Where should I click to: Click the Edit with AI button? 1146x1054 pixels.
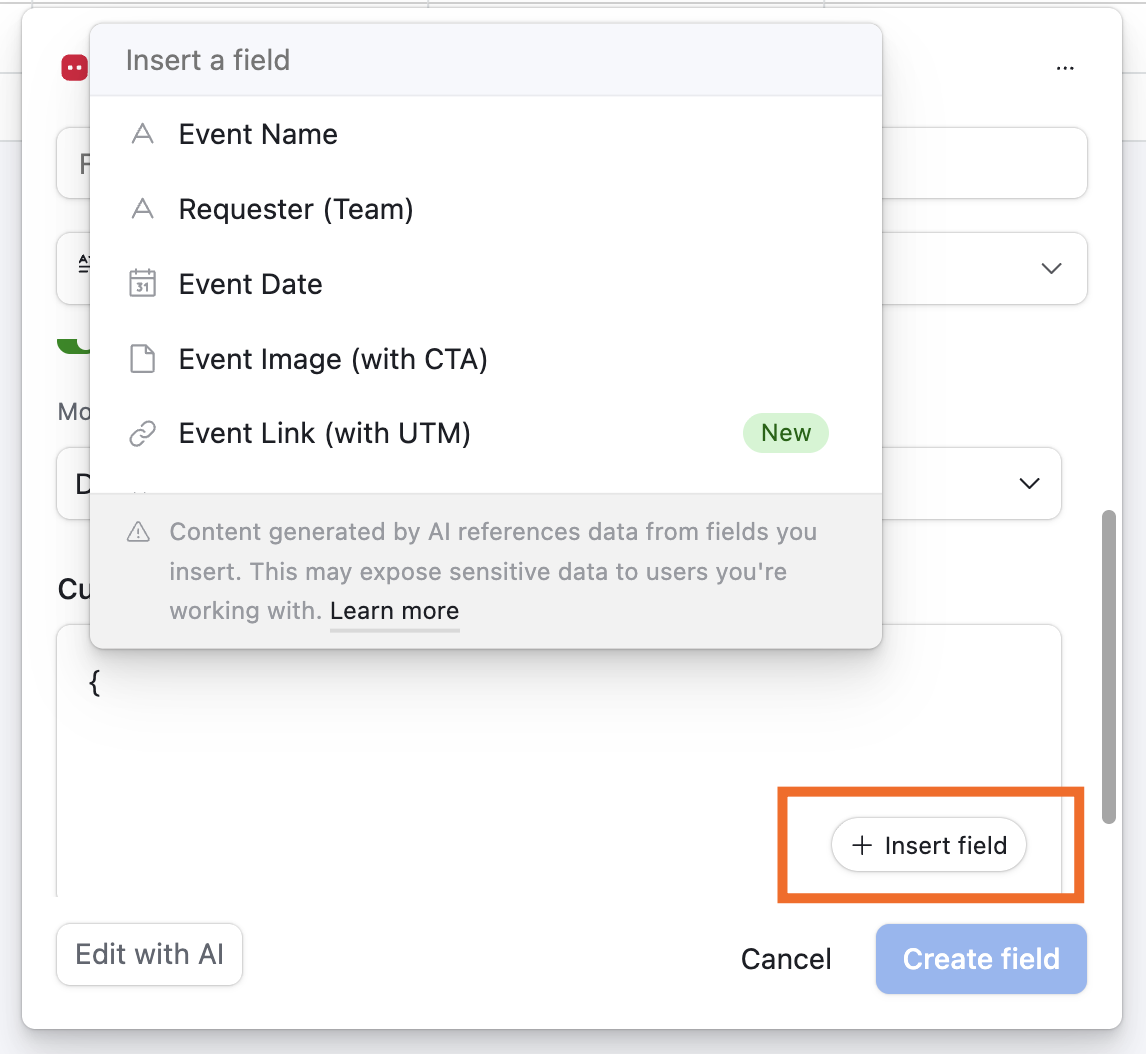(149, 954)
